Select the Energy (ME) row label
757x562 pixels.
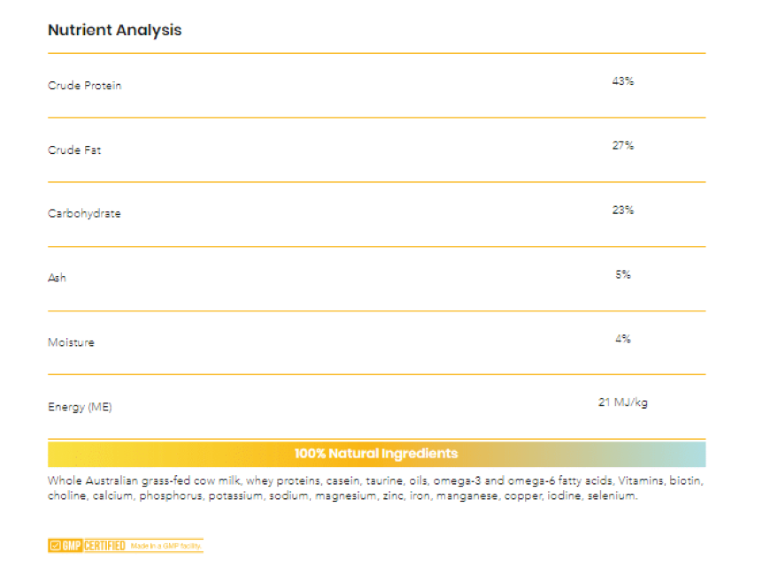[x=80, y=407]
